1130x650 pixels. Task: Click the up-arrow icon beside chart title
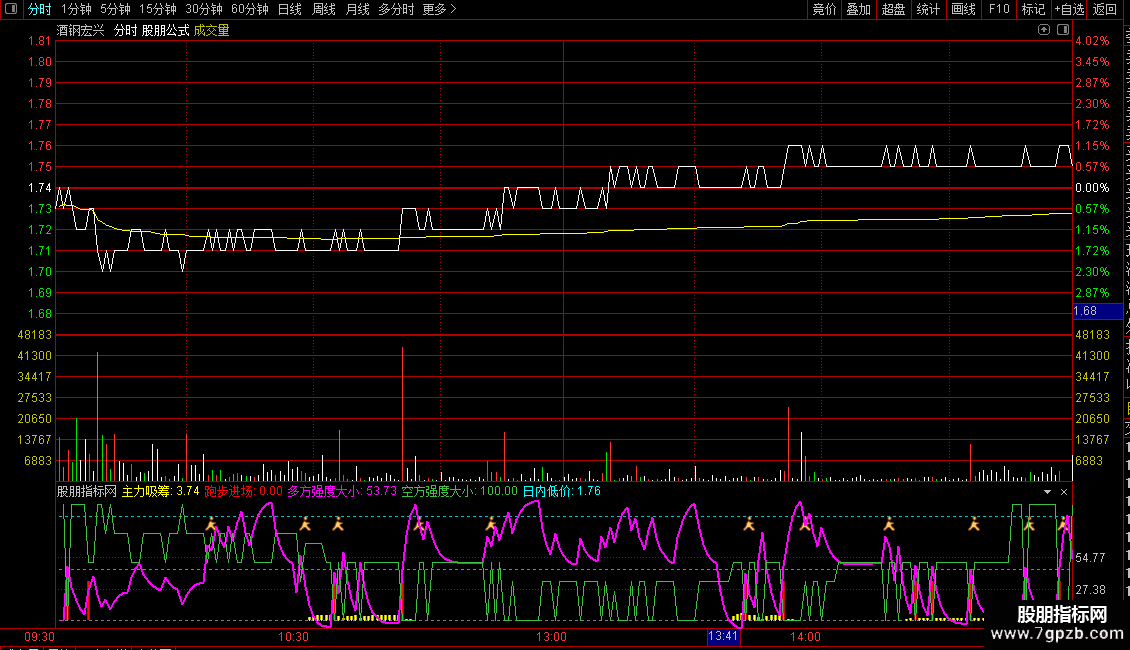pyautogui.click(x=1044, y=30)
